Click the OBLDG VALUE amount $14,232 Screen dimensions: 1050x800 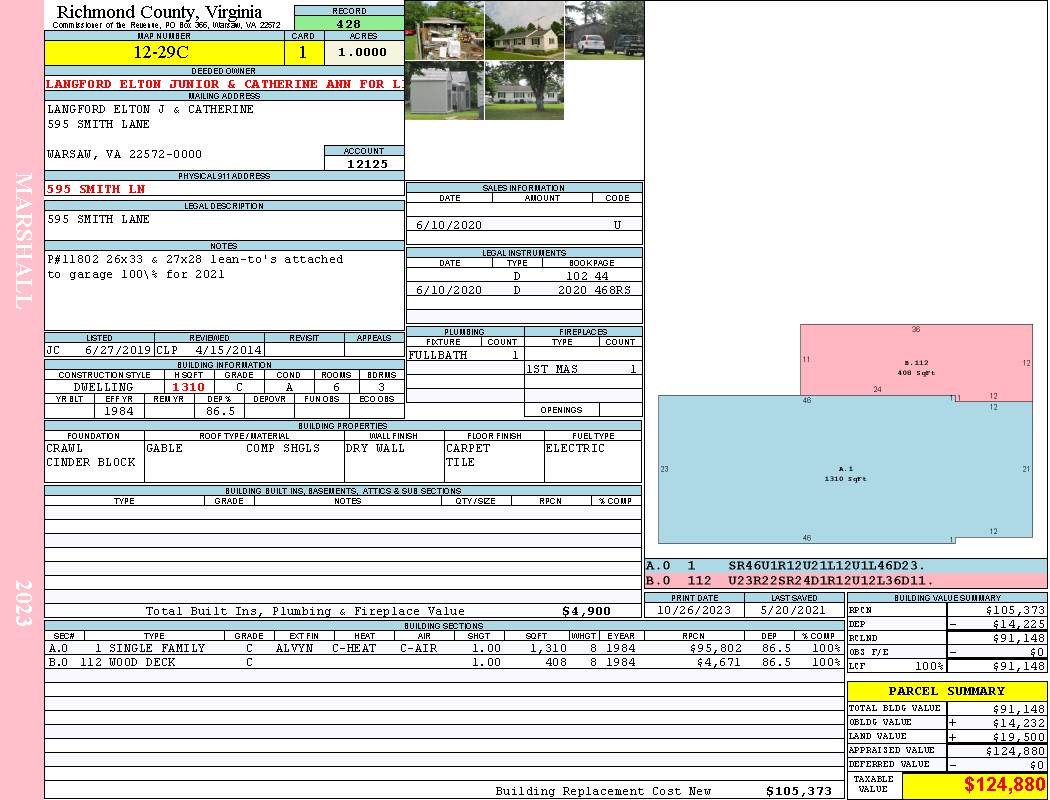tap(1019, 723)
